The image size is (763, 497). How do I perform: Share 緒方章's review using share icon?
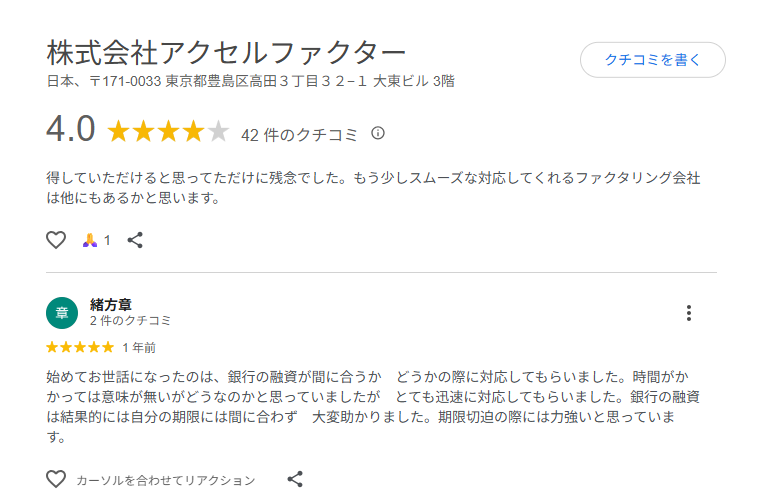[x=295, y=479]
